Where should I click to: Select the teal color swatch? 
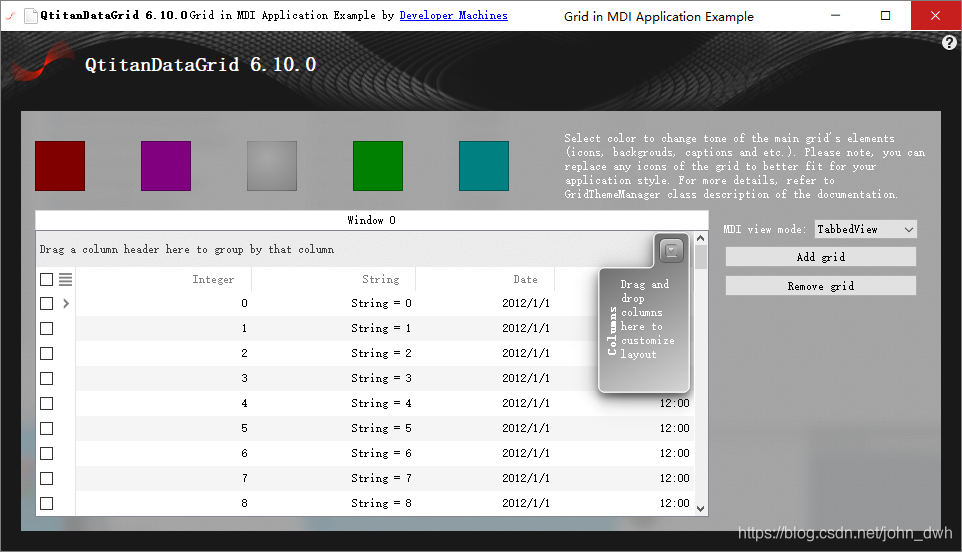click(x=484, y=166)
